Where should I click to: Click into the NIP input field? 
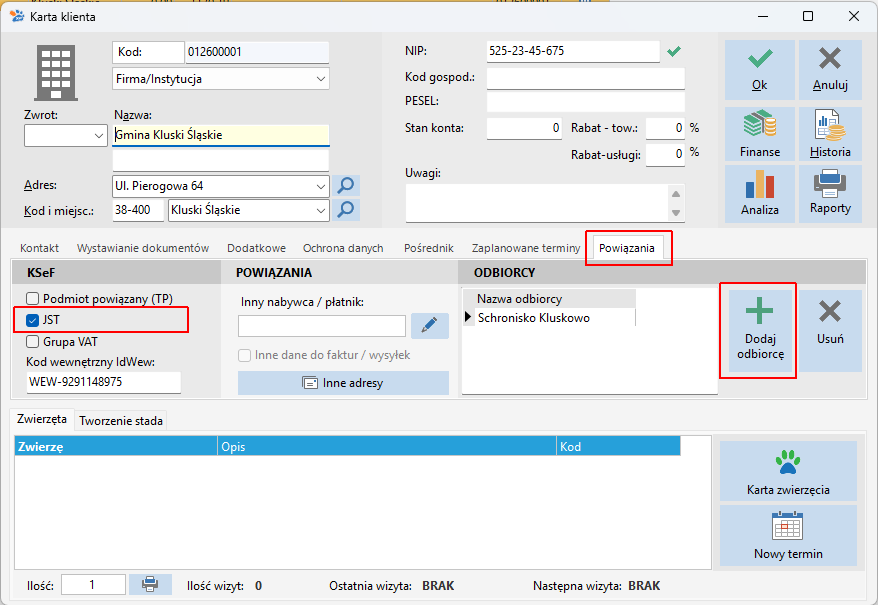(x=572, y=51)
